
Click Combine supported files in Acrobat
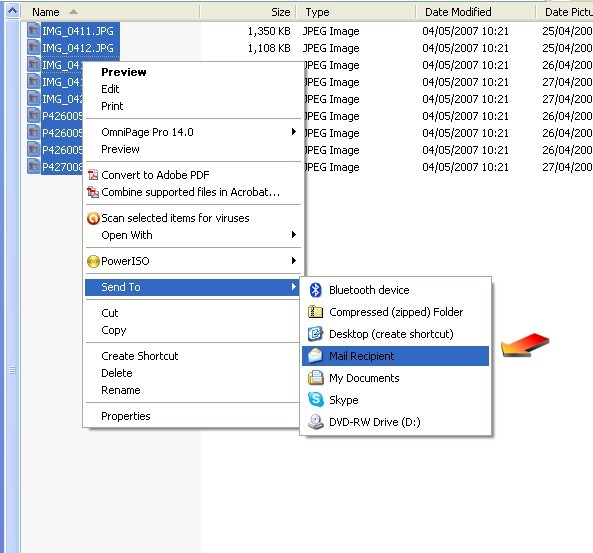pyautogui.click(x=191, y=192)
